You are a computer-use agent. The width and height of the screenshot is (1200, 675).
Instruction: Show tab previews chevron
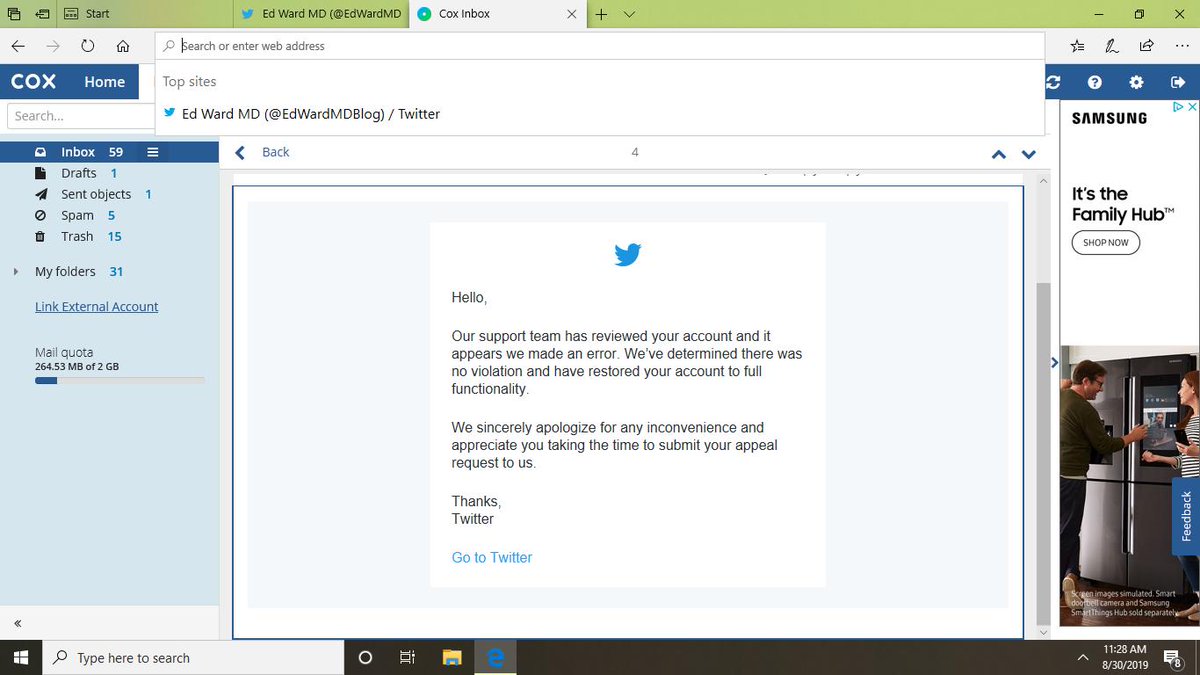click(629, 14)
